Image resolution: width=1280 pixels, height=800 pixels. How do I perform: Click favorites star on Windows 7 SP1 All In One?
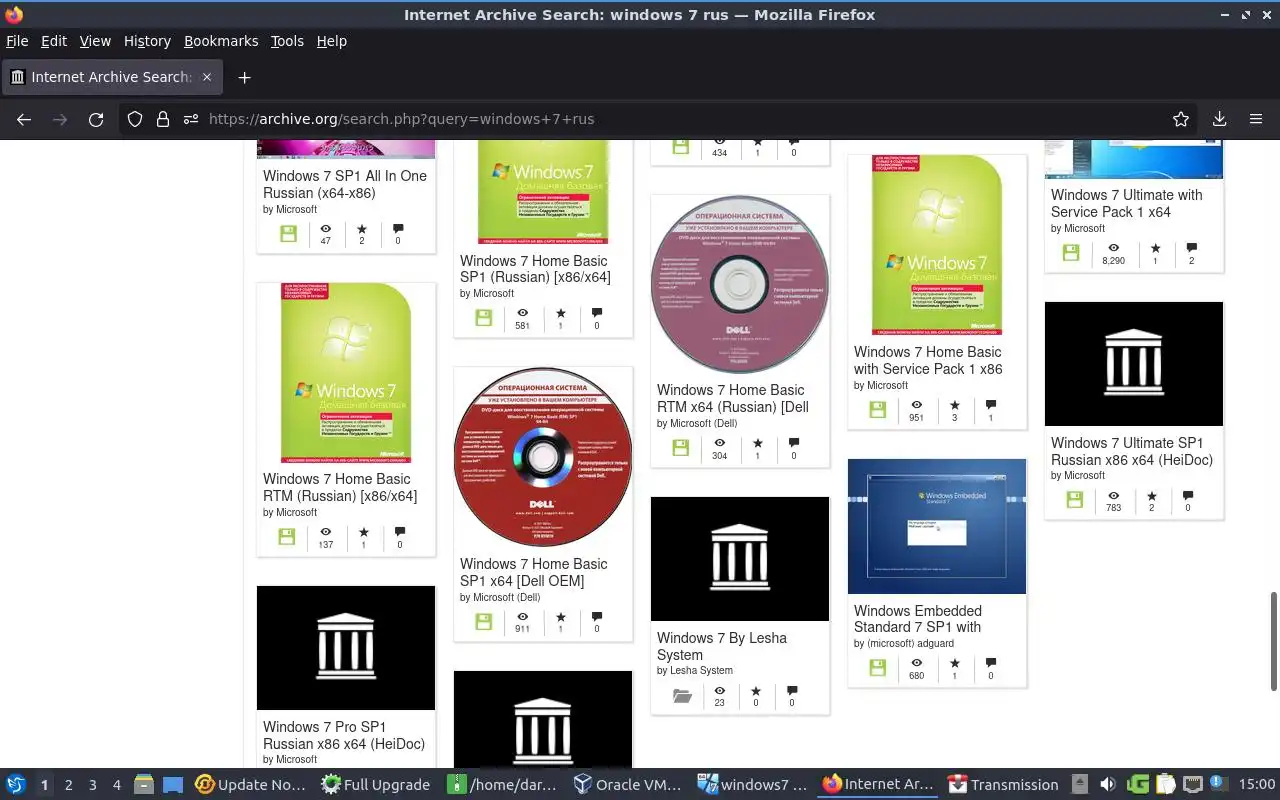tap(362, 229)
